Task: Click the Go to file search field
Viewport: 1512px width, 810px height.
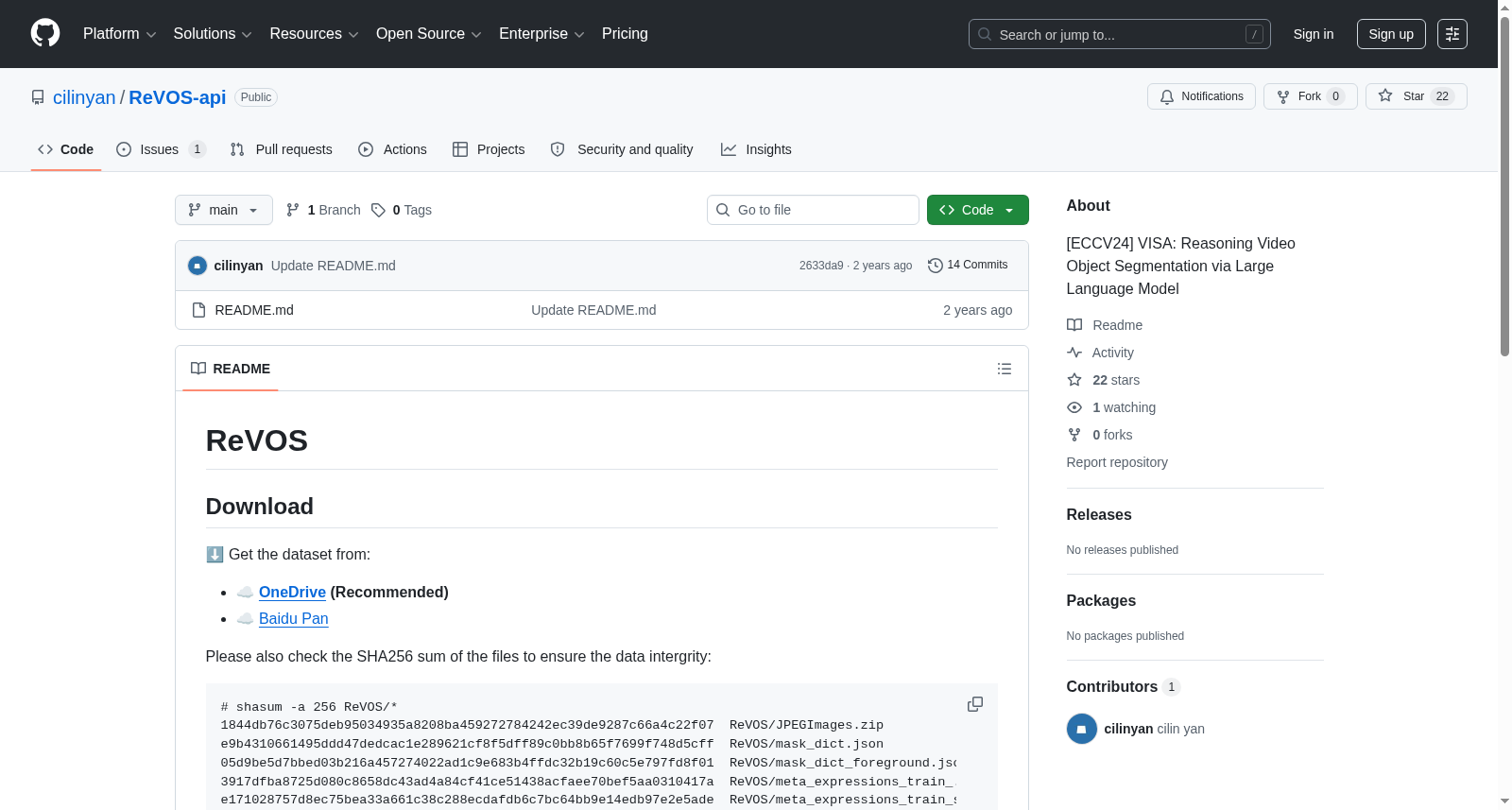Action: pyautogui.click(x=813, y=210)
